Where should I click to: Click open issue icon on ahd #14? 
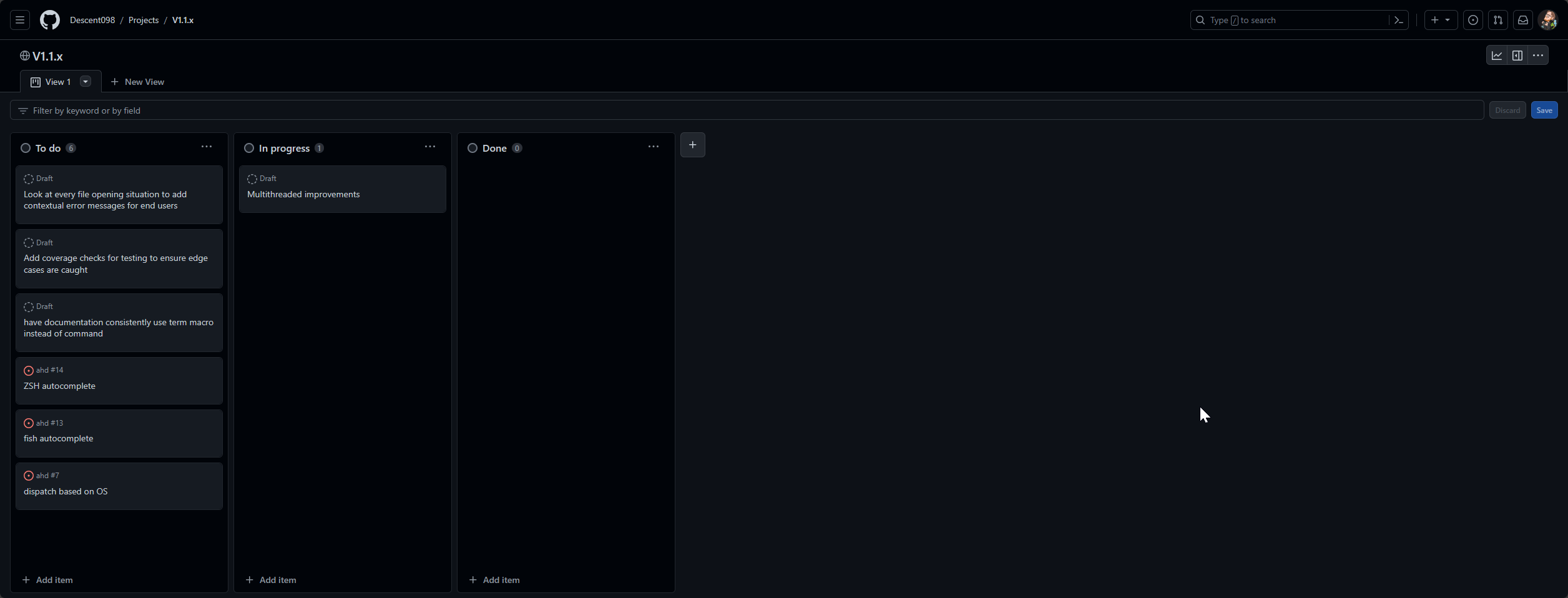(x=29, y=371)
